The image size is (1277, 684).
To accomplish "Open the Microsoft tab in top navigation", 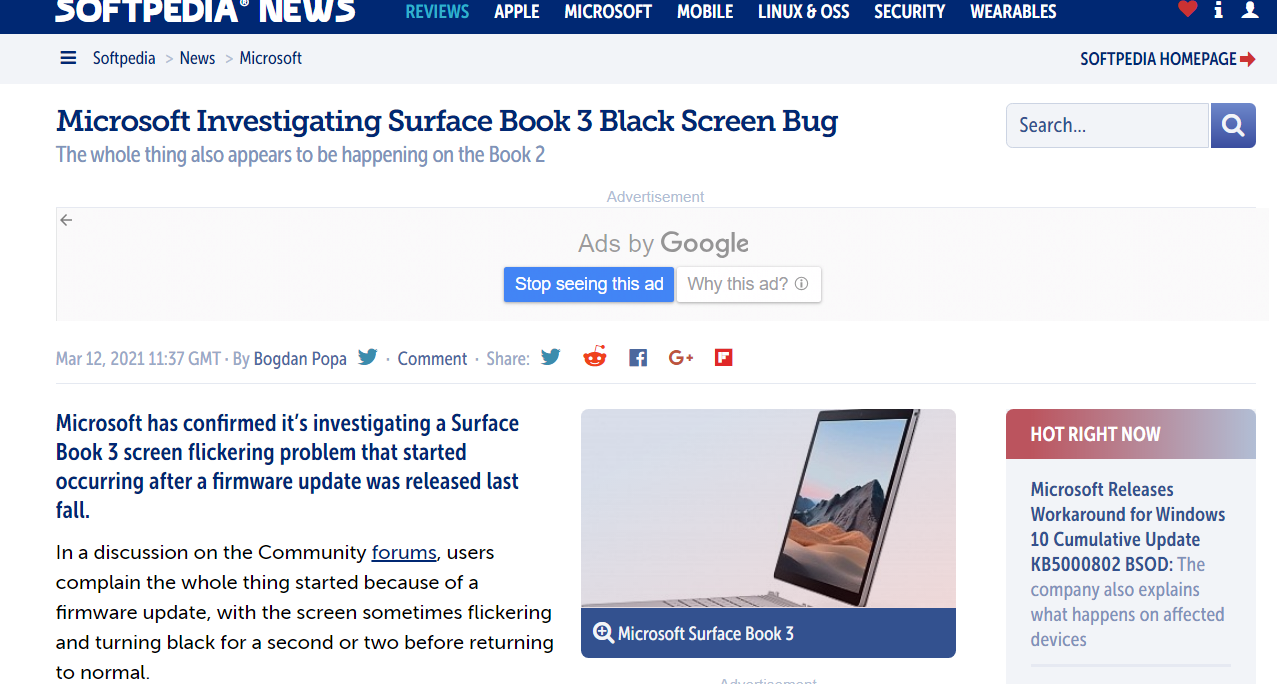I will coord(608,12).
